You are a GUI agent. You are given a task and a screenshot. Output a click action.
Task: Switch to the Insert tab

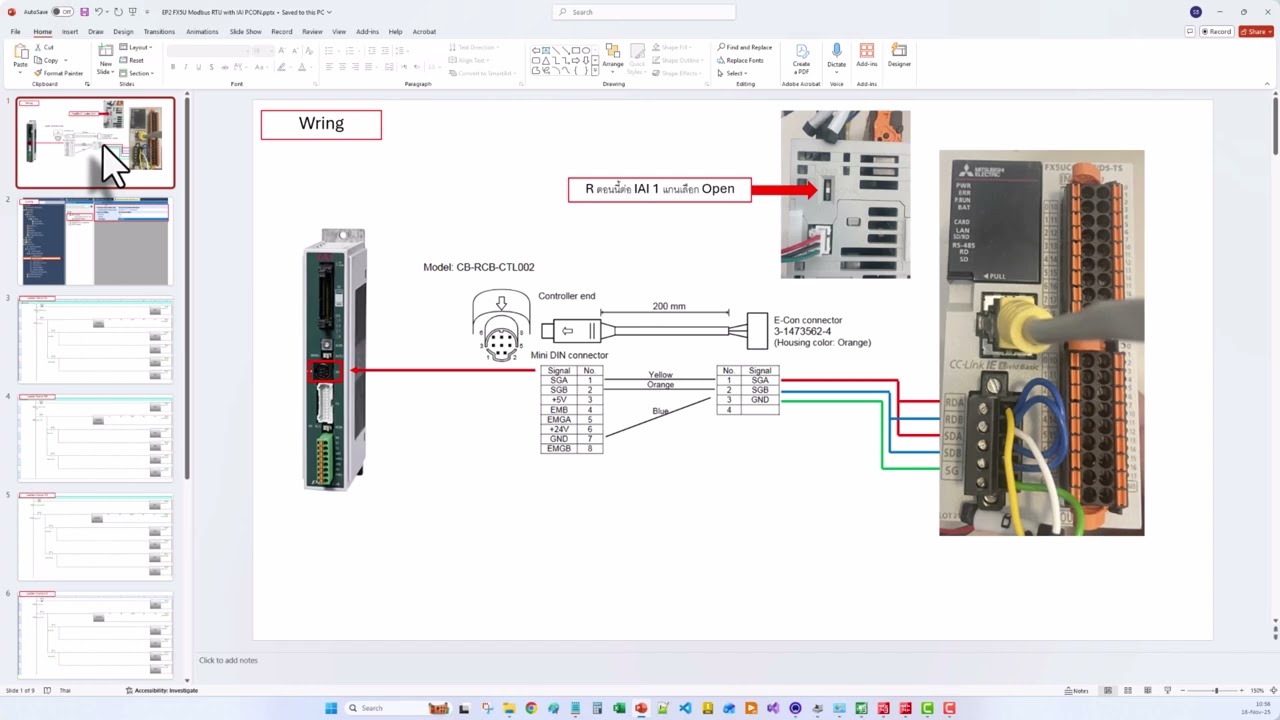click(x=70, y=31)
